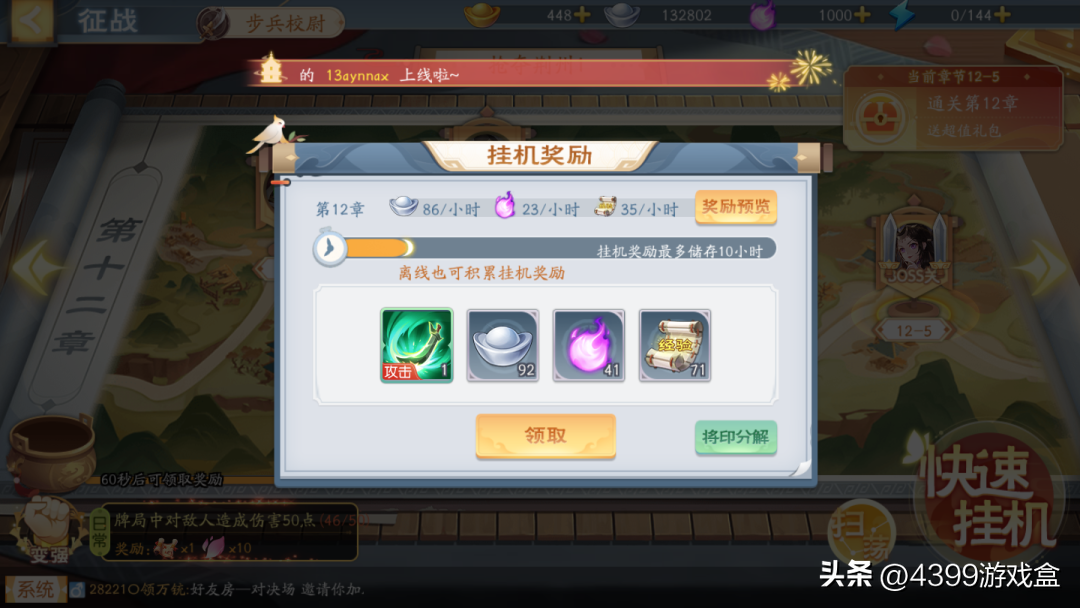Open the 系统 chat channel tab

pyautogui.click(x=34, y=589)
